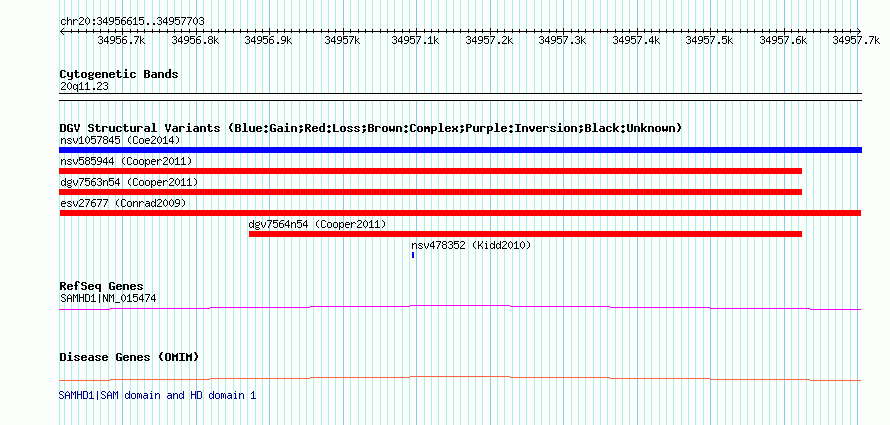Click the 34957k ruler tick label
The width and height of the screenshot is (890, 425).
(x=342, y=40)
